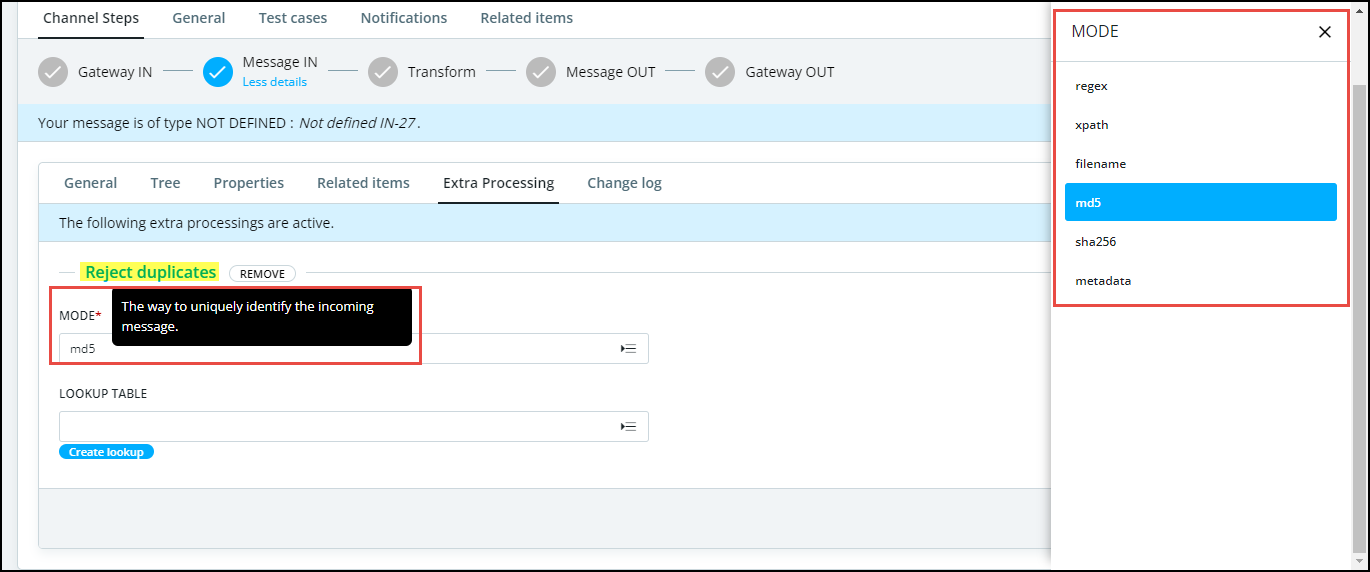This screenshot has width=1370, height=572.
Task: Click the Transform step label
Action: [441, 72]
